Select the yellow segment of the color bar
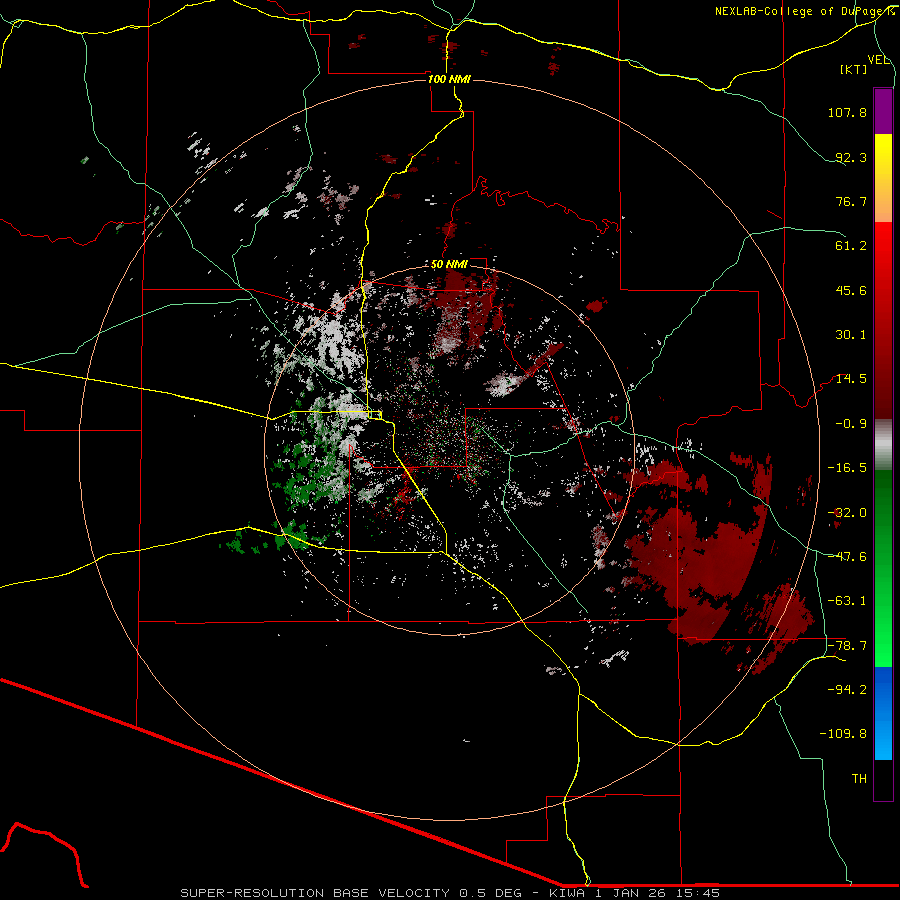 (x=883, y=178)
